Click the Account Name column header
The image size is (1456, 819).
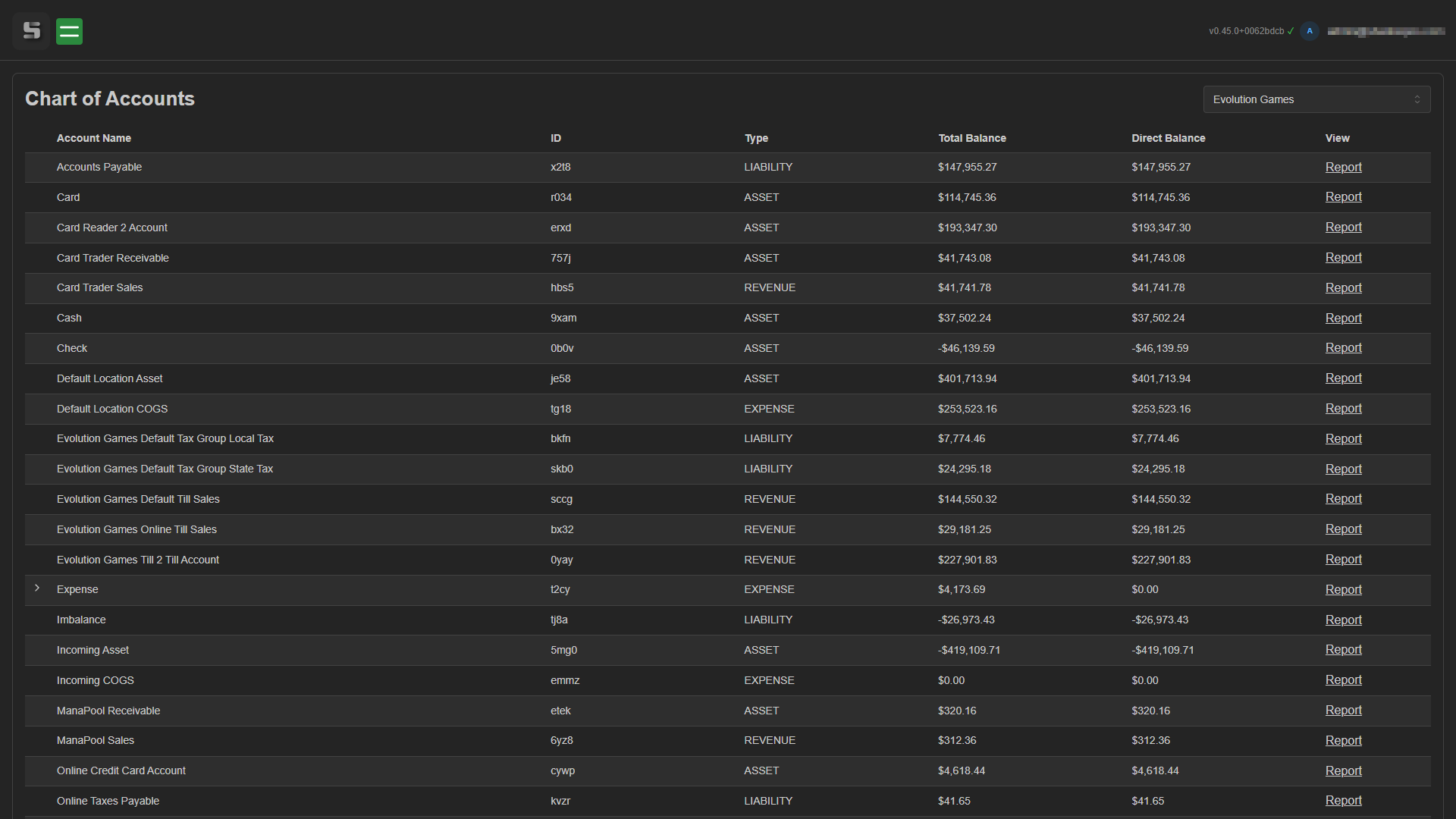(94, 138)
